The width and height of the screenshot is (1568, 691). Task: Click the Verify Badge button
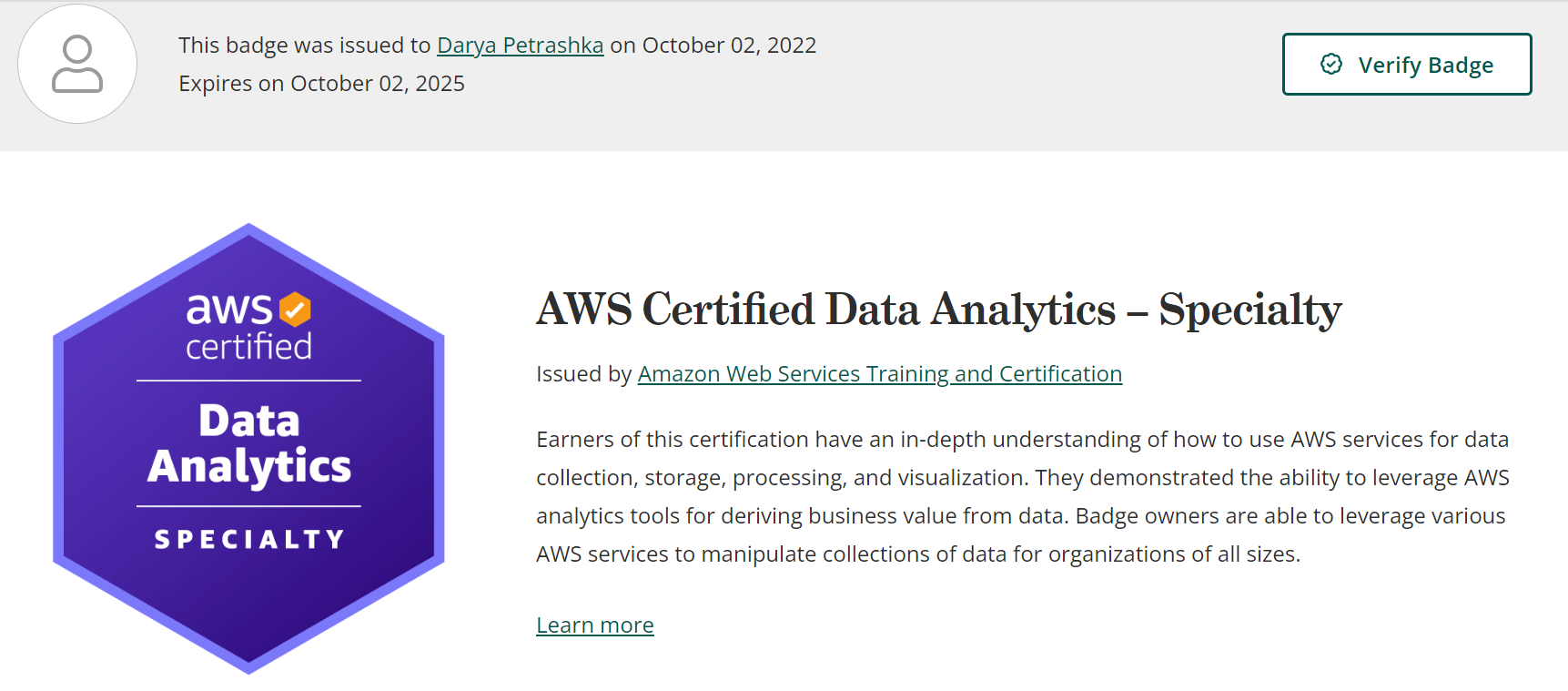tap(1407, 64)
